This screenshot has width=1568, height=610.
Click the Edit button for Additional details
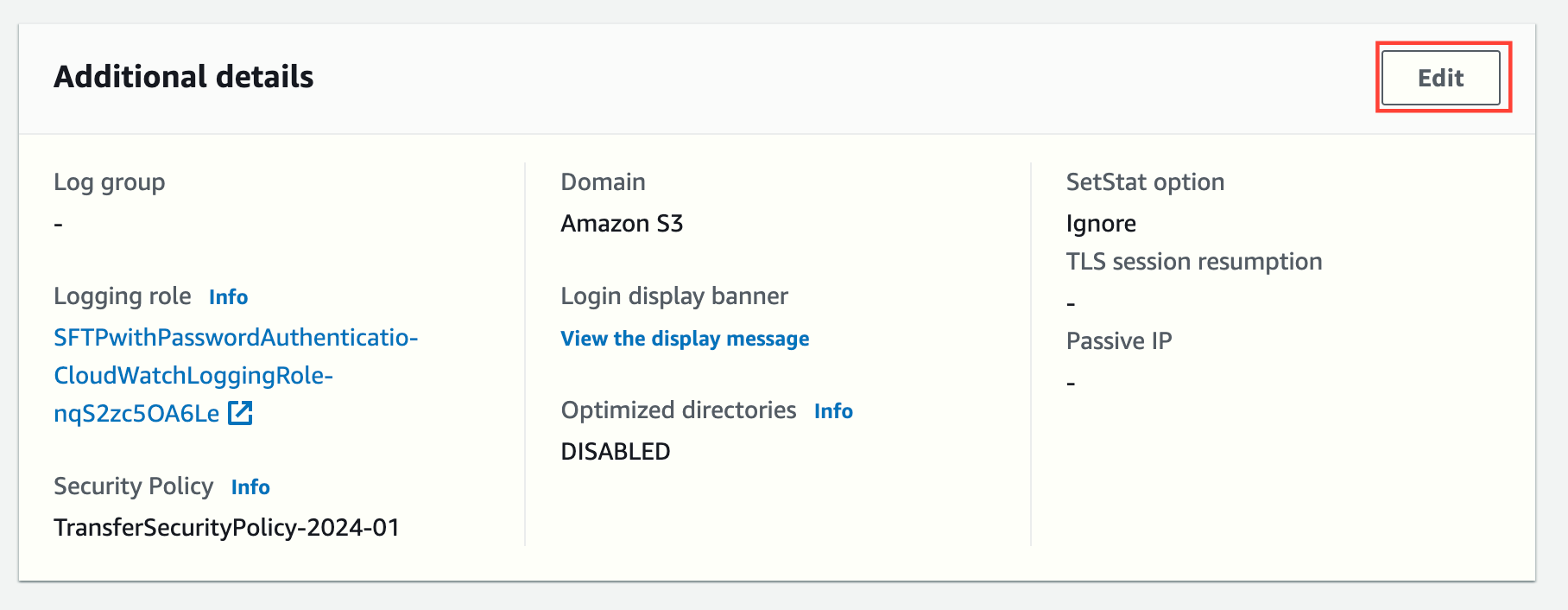[1440, 78]
